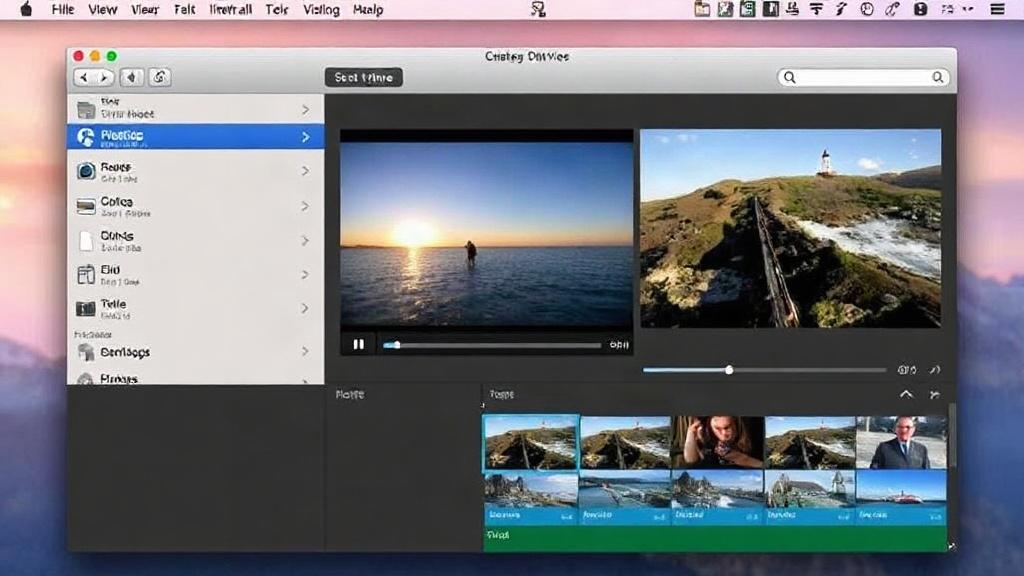Click the camera icon beside 'Reees'
This screenshot has height=576, width=1024.
coord(86,171)
